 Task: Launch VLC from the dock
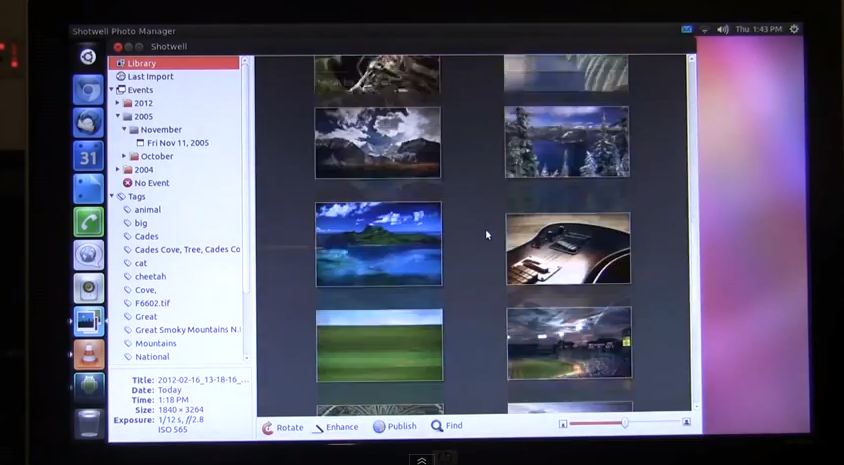coord(89,353)
